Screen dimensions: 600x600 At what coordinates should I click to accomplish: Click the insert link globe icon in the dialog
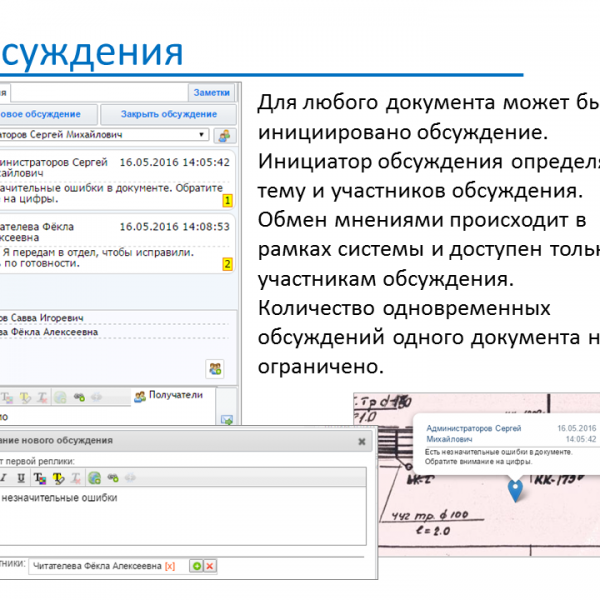click(94, 477)
